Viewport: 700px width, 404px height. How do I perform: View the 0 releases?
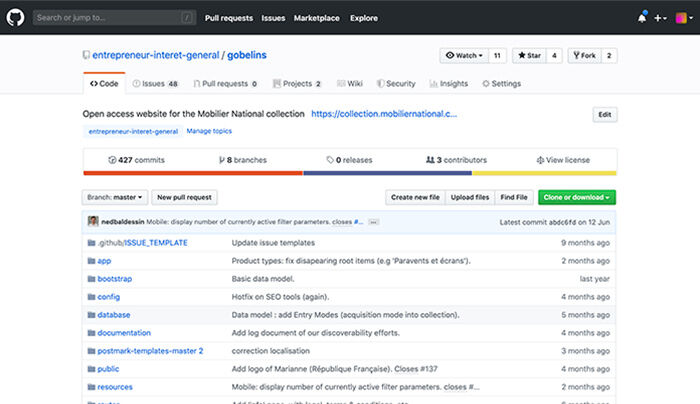(349, 160)
